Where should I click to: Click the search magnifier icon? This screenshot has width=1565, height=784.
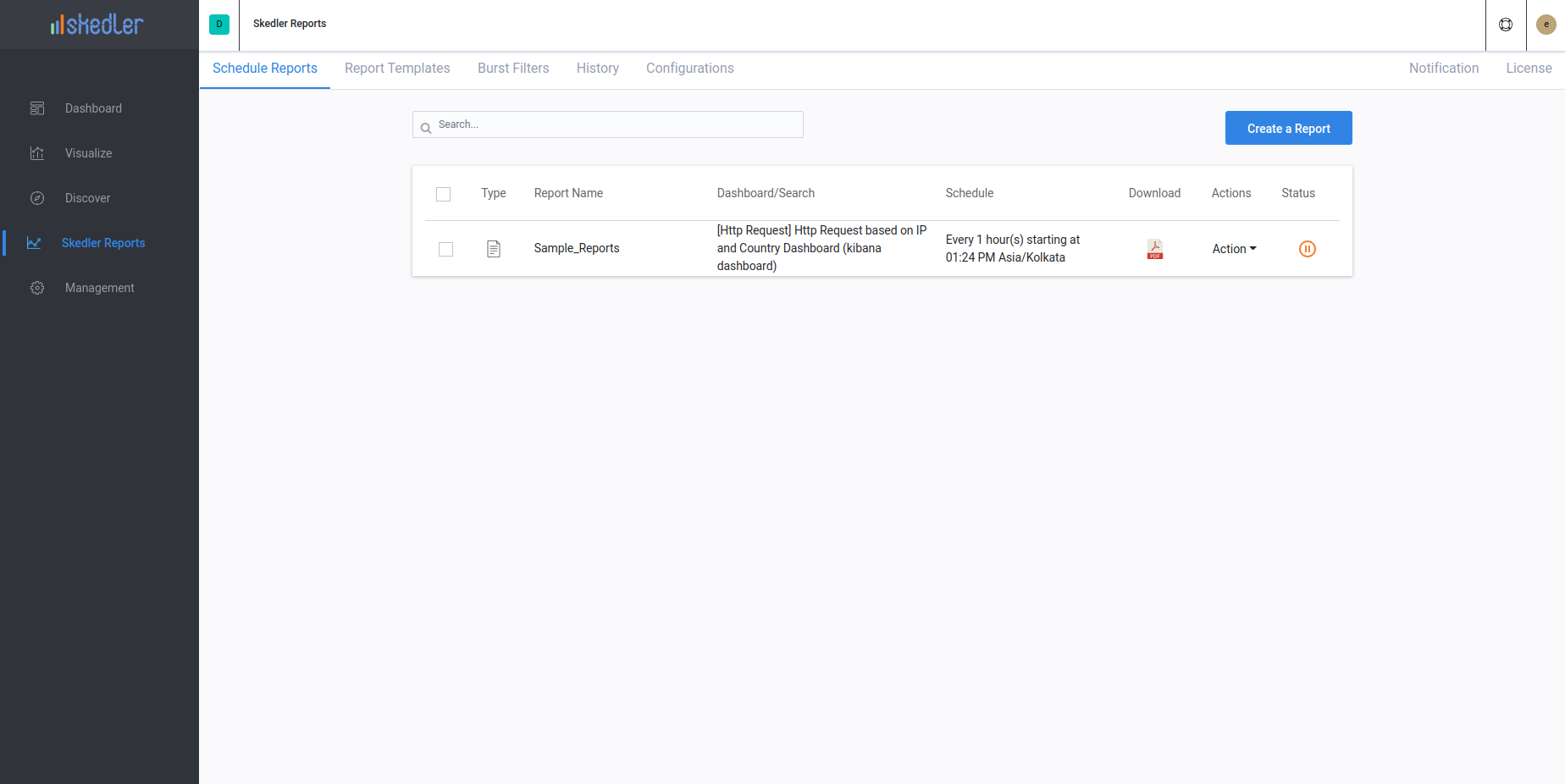(426, 128)
